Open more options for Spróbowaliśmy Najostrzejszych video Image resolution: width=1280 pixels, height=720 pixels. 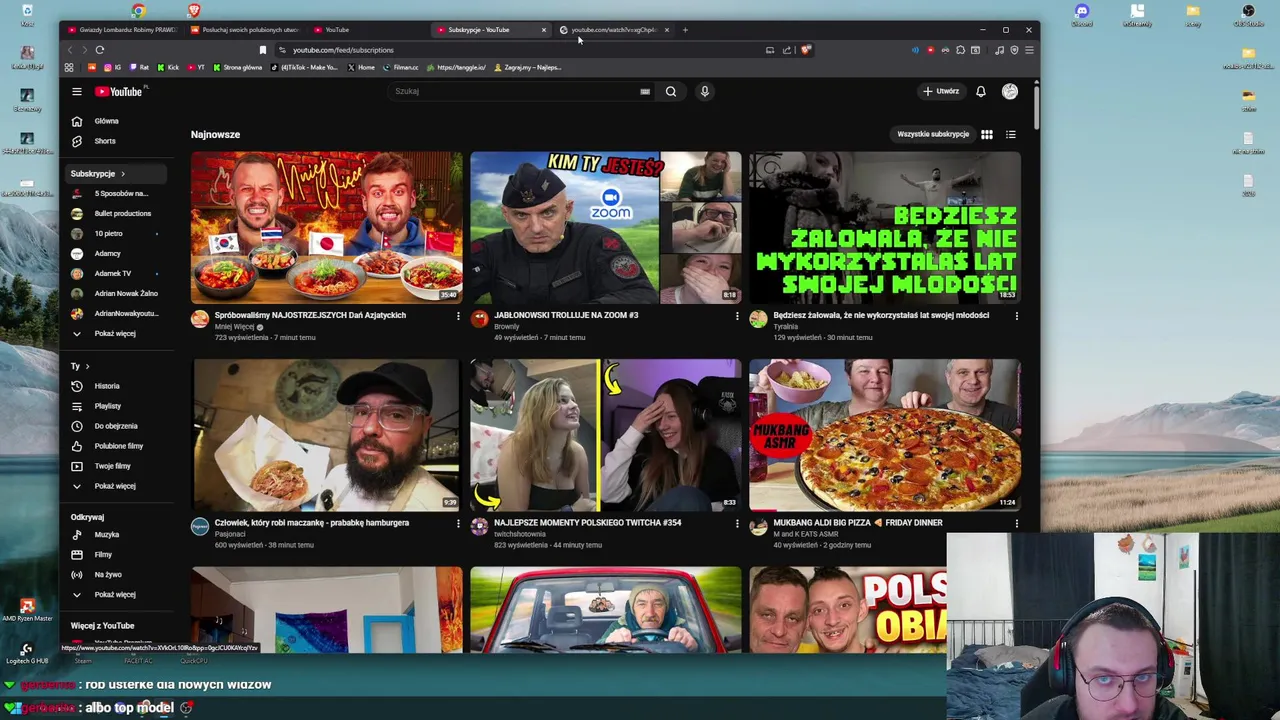coord(458,316)
